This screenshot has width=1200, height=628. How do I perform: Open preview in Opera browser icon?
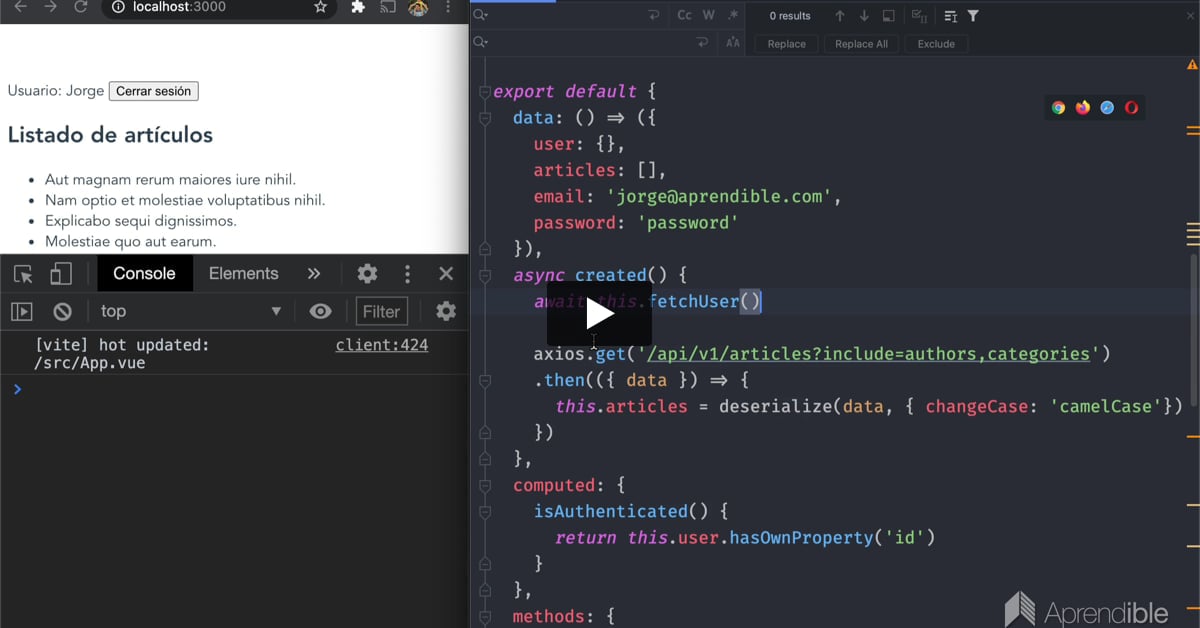click(1131, 108)
